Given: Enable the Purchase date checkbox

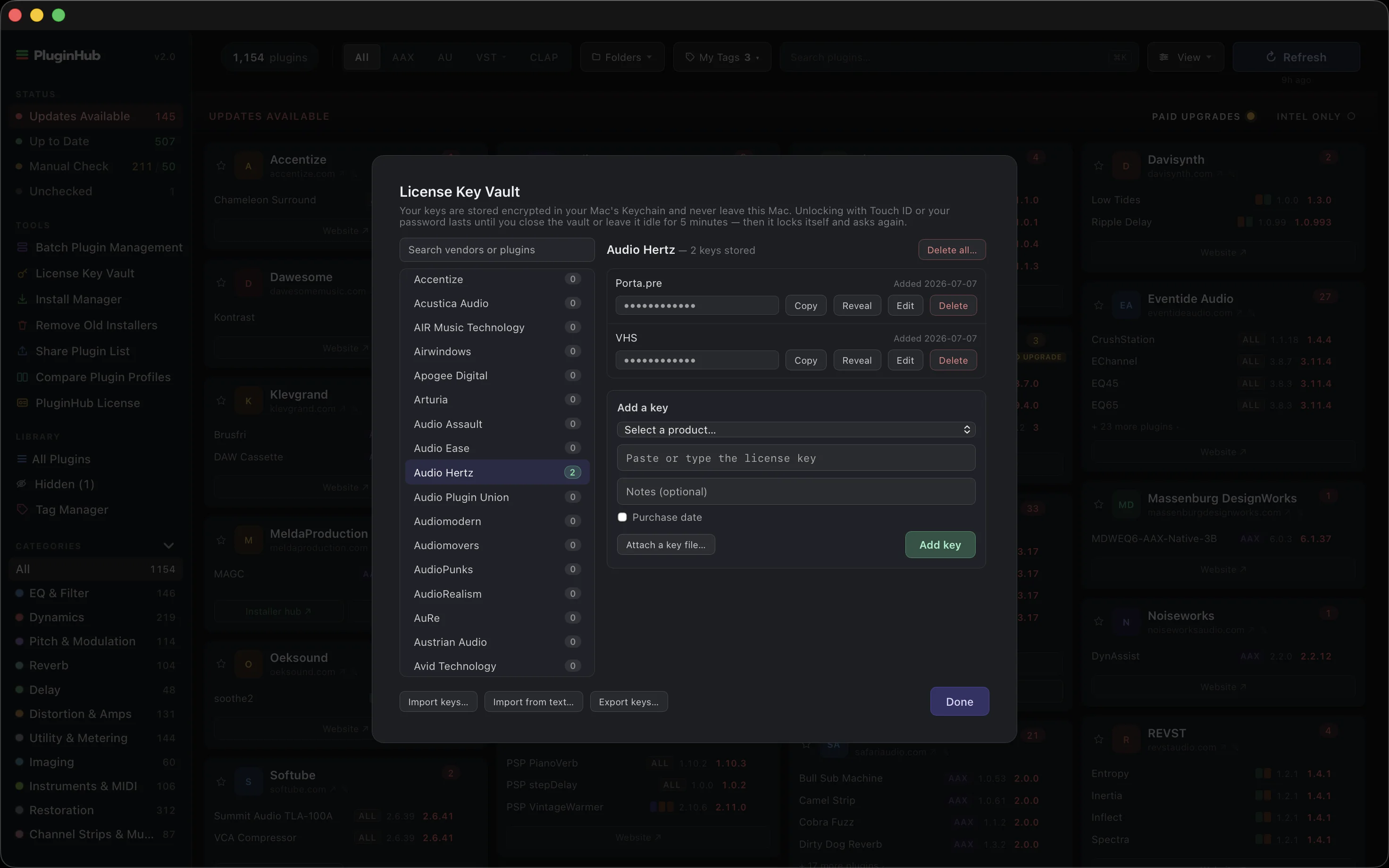Looking at the screenshot, I should pos(622,517).
